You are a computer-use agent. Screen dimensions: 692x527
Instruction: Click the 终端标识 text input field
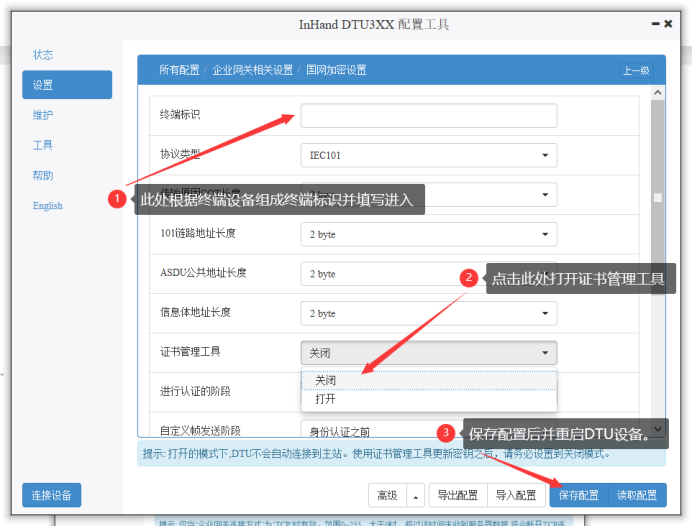pyautogui.click(x=428, y=116)
